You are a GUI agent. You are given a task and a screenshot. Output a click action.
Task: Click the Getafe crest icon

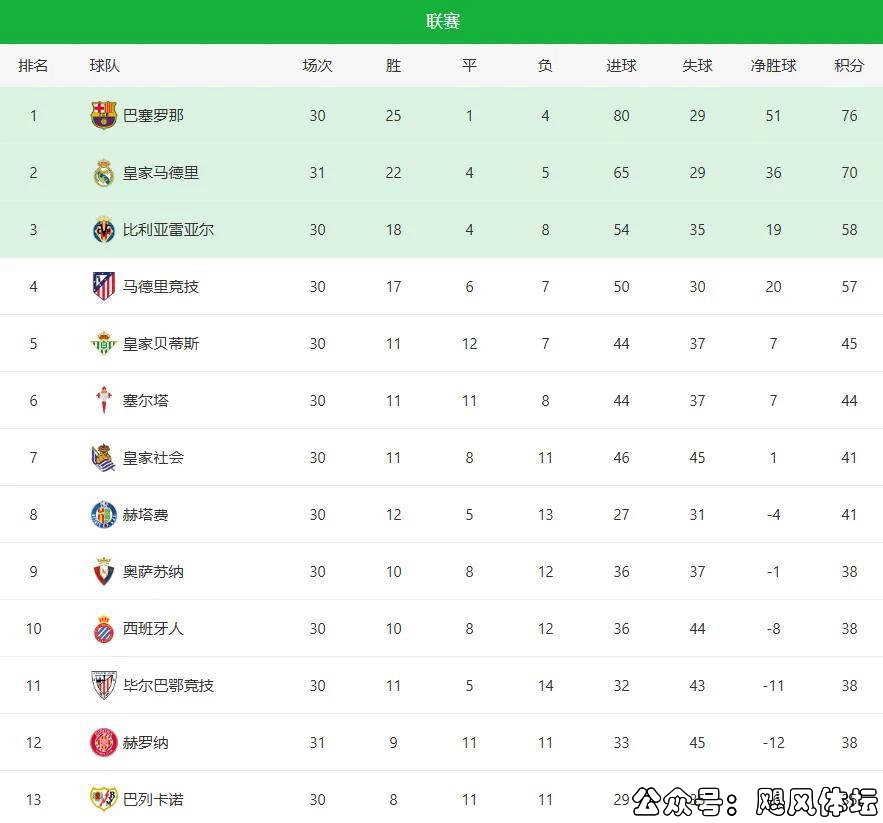pos(104,515)
